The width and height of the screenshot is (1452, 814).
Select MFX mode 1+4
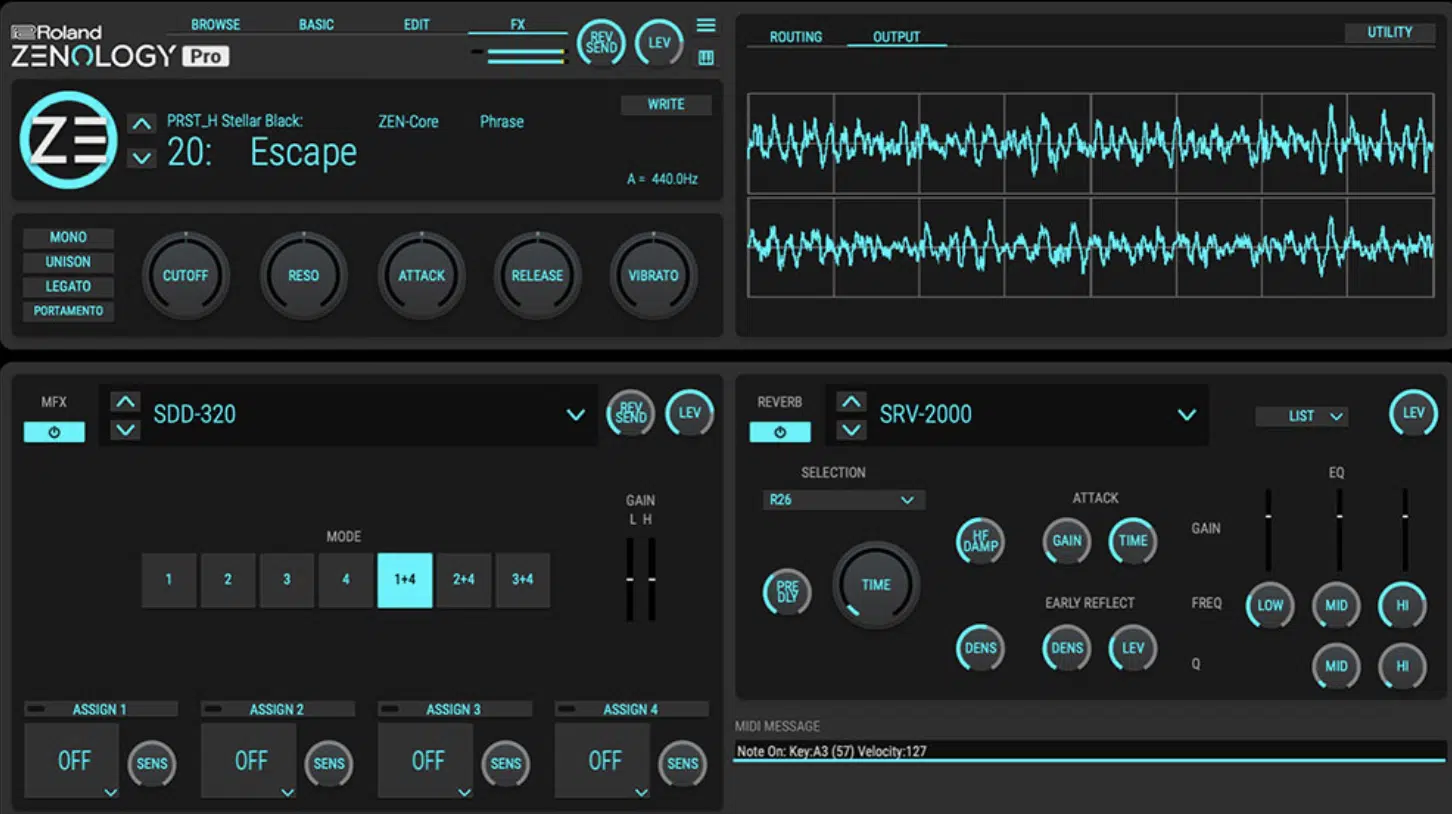point(405,580)
